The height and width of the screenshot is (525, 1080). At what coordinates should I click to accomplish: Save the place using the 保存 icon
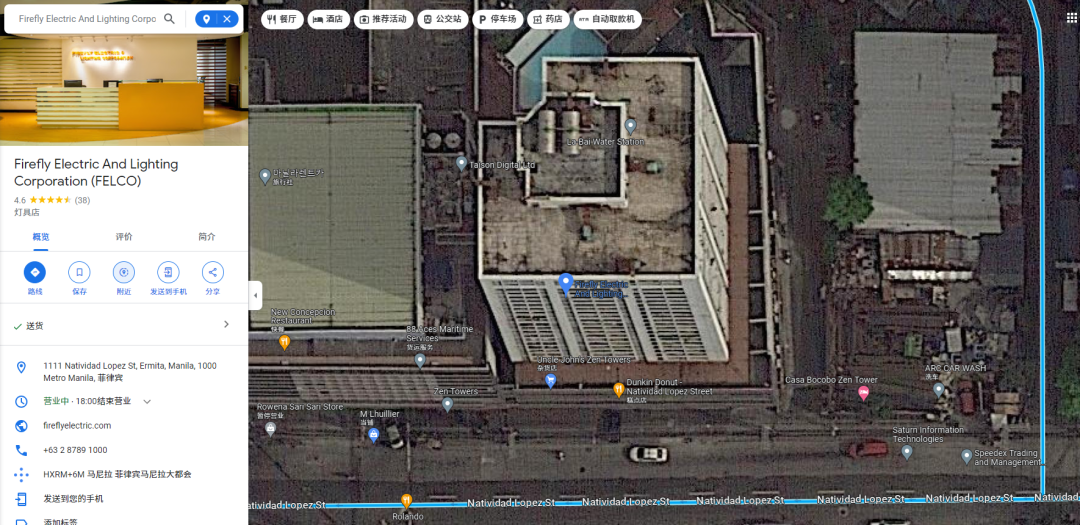[x=79, y=272]
